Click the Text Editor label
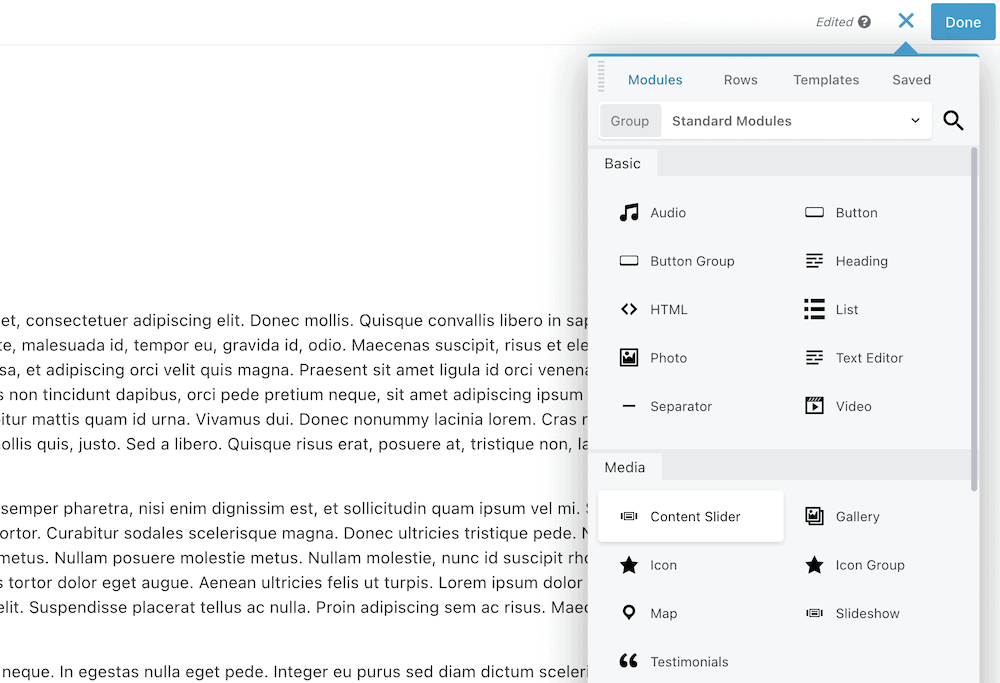The height and width of the screenshot is (683, 1000). pyautogui.click(x=869, y=358)
